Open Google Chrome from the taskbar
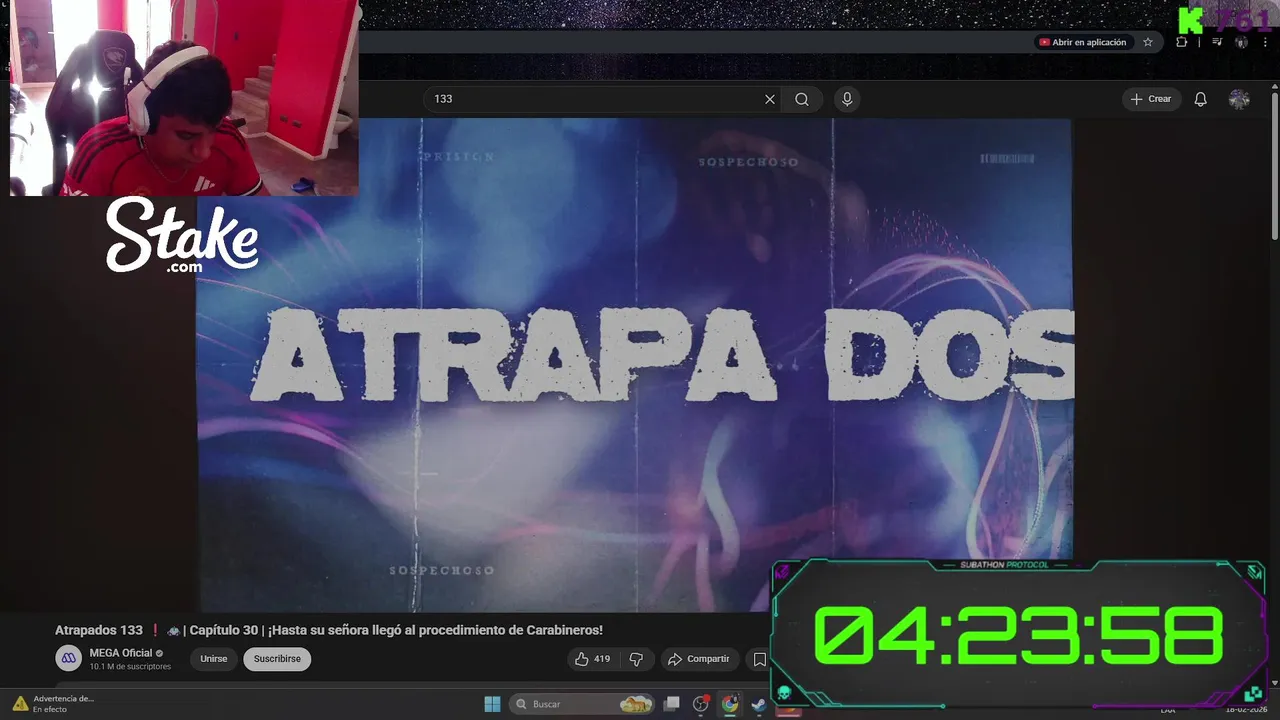This screenshot has height=720, width=1280. [x=730, y=704]
